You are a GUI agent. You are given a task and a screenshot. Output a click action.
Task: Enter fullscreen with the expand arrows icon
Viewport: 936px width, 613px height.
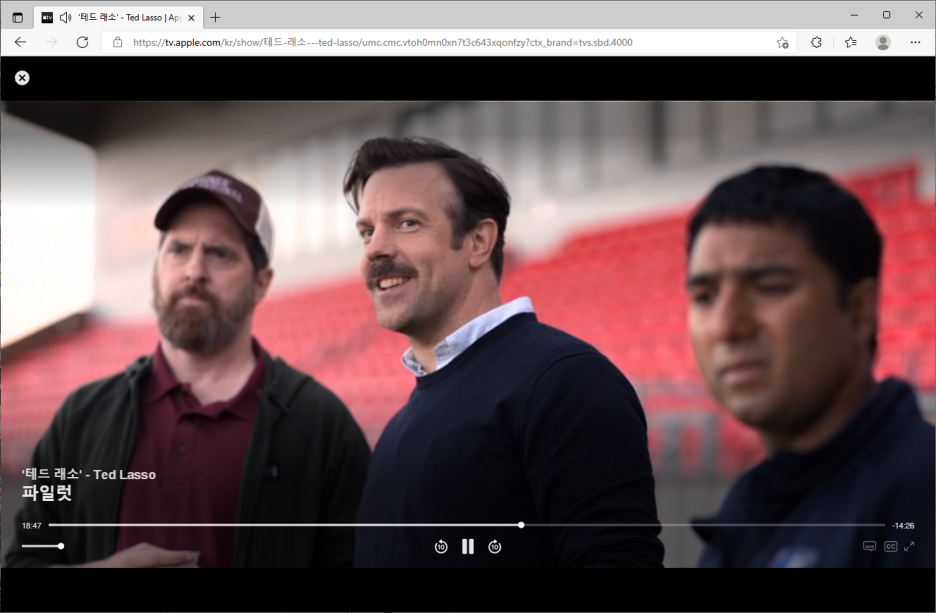(909, 547)
